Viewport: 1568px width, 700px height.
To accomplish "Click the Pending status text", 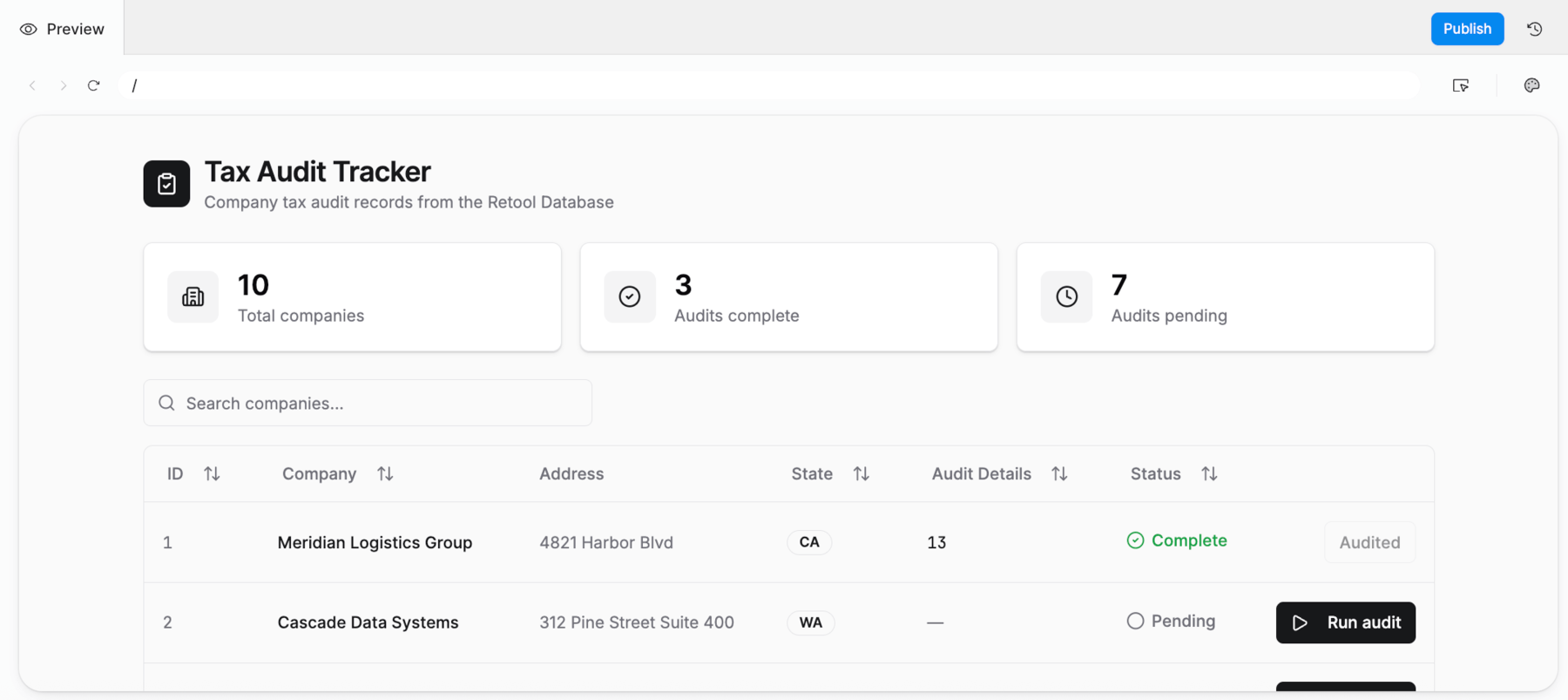I will (x=1183, y=621).
